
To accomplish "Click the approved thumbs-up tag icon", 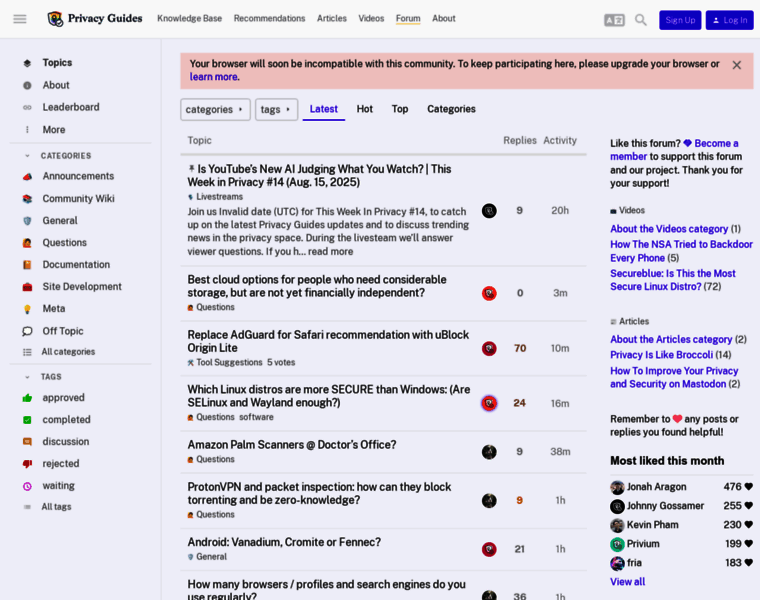I will click(x=27, y=398).
